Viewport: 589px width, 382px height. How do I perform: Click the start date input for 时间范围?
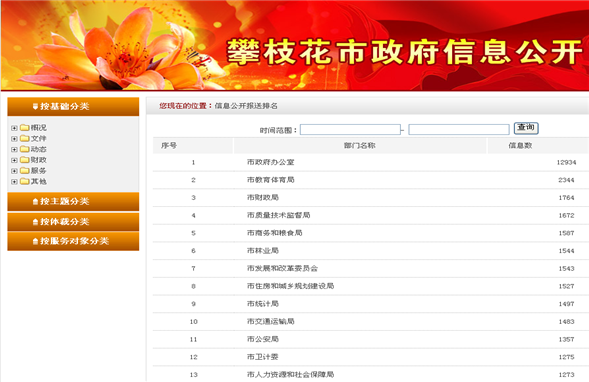350,130
